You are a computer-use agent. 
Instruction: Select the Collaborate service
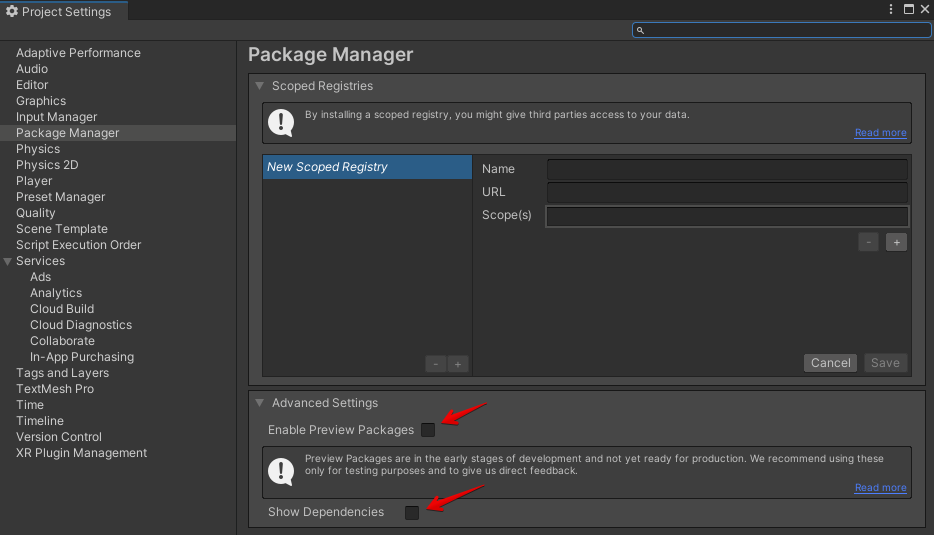[62, 341]
